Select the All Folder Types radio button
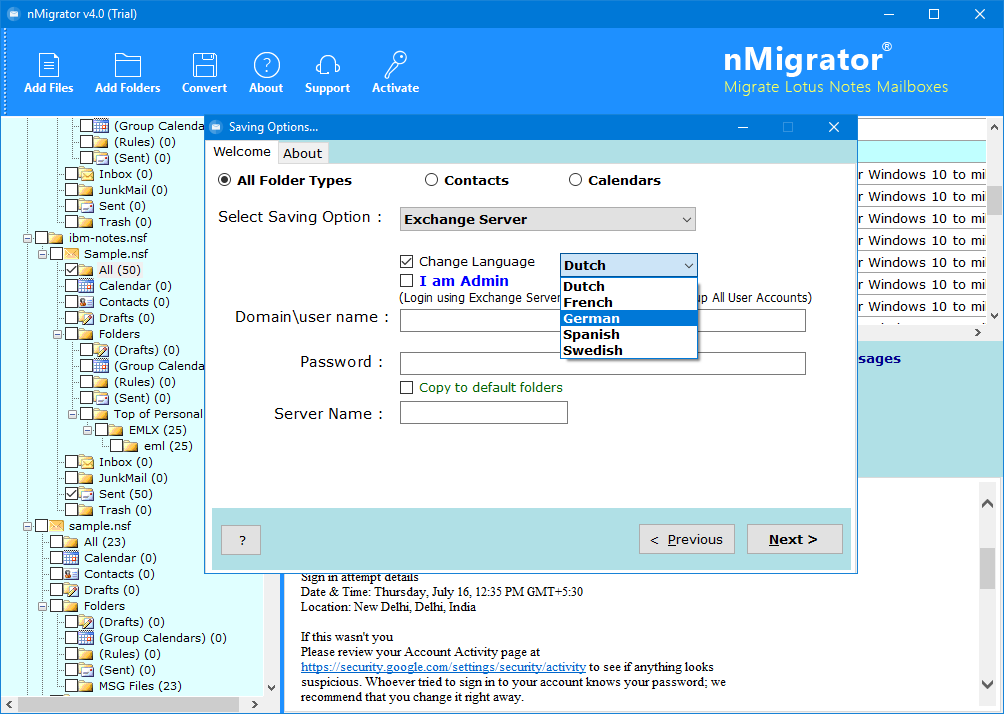This screenshot has height=714, width=1004. 224,180
